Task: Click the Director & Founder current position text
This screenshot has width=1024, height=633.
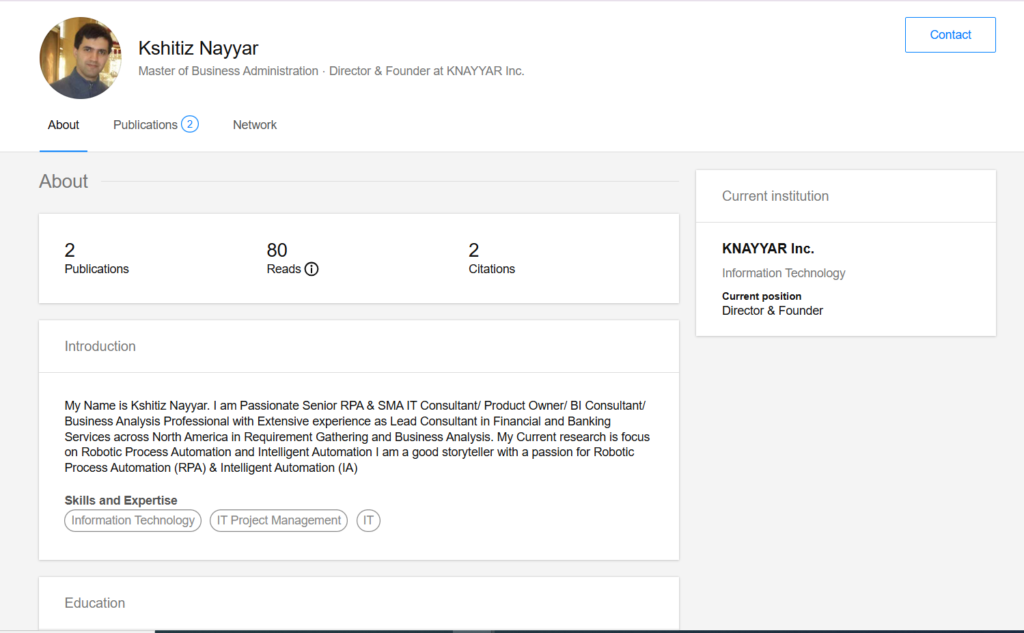Action: click(x=772, y=311)
